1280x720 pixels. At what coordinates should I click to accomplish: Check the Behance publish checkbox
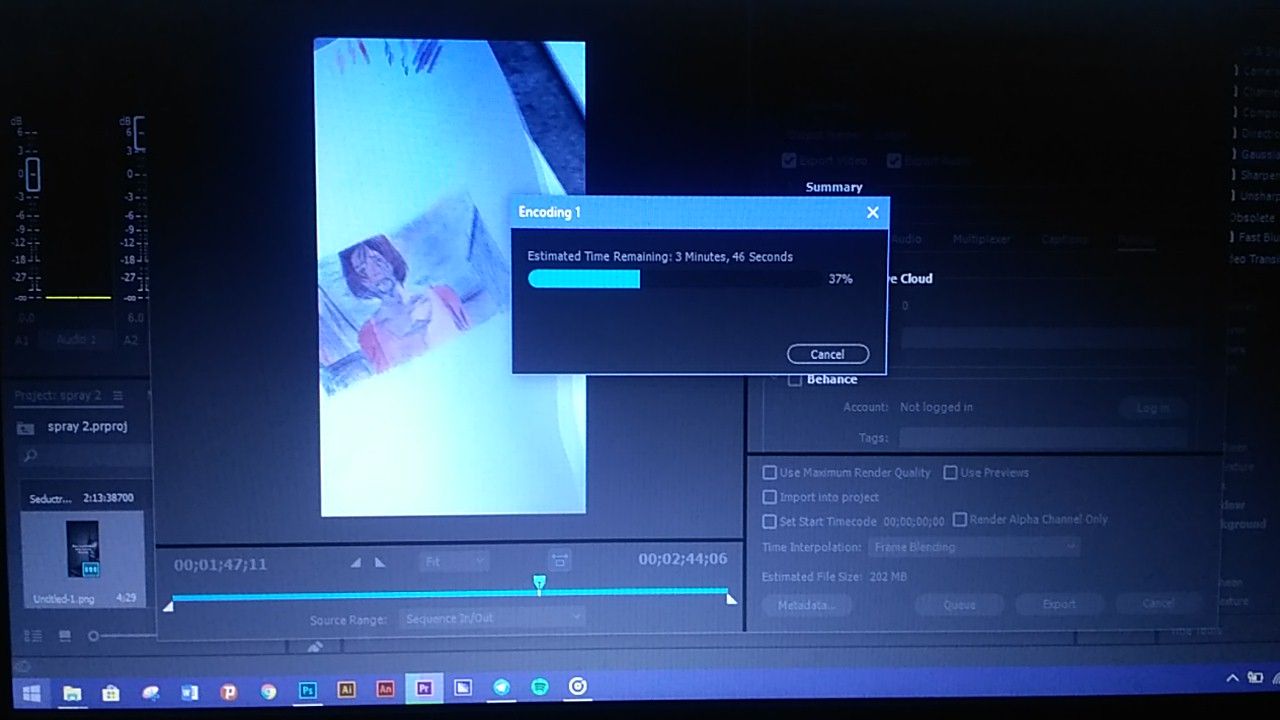tap(795, 380)
